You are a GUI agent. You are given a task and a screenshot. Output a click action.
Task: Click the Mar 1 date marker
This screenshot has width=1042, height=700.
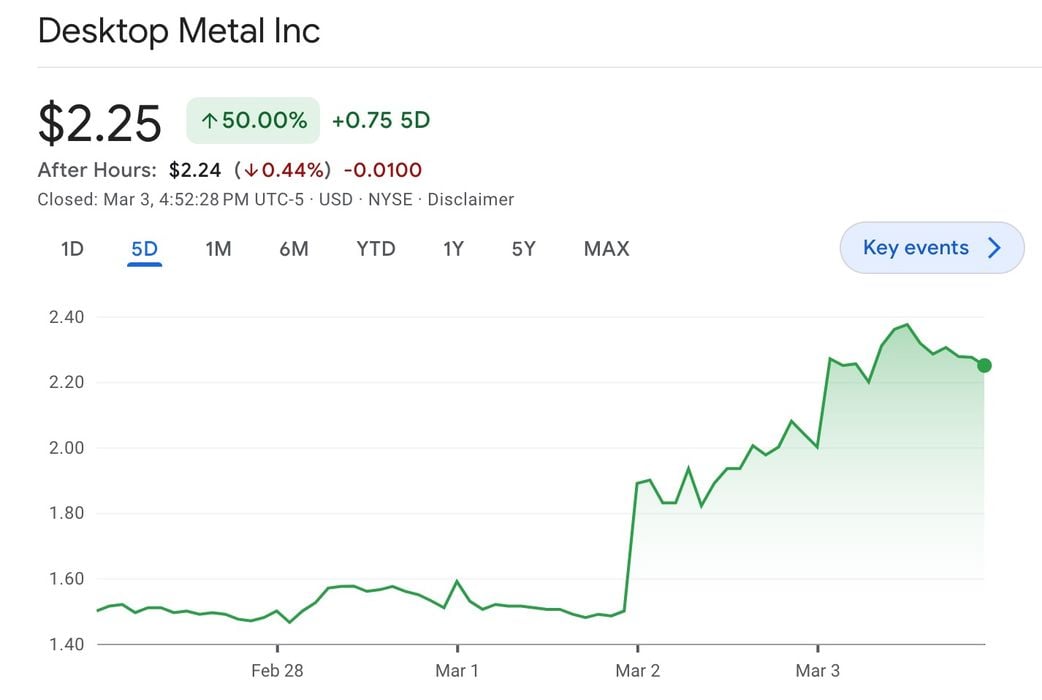pyautogui.click(x=457, y=670)
